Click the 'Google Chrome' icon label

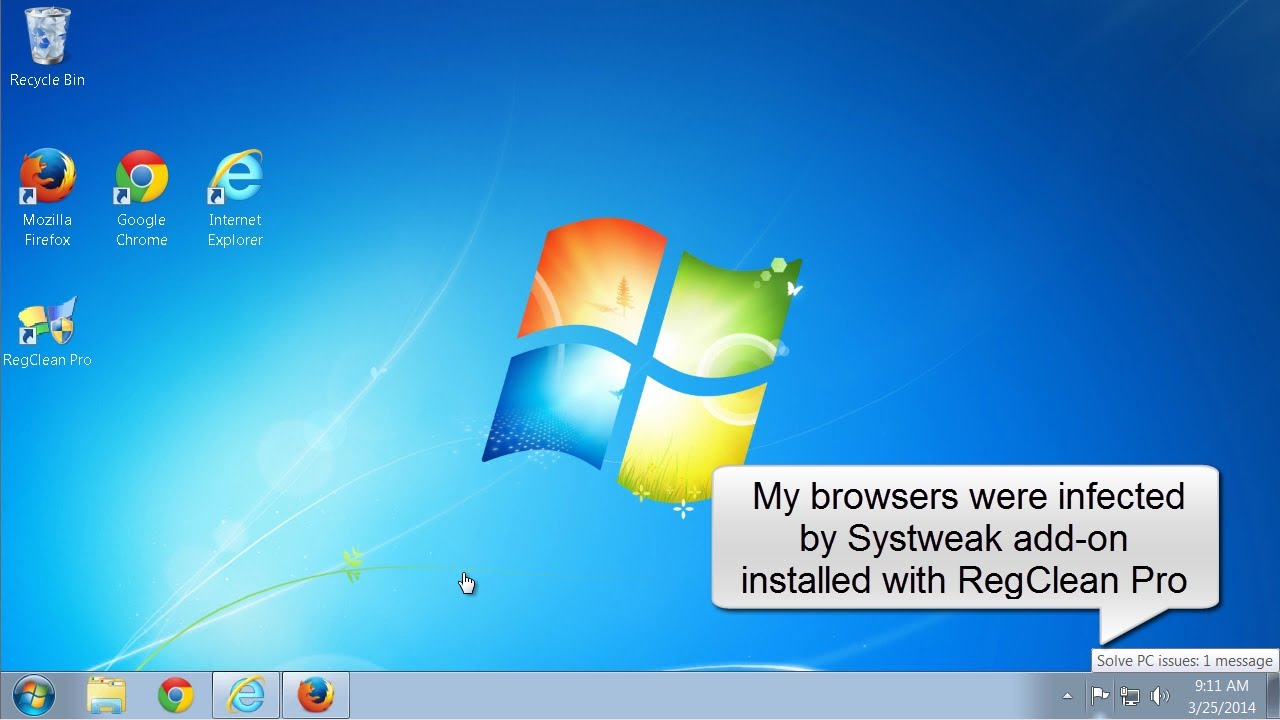(141, 230)
